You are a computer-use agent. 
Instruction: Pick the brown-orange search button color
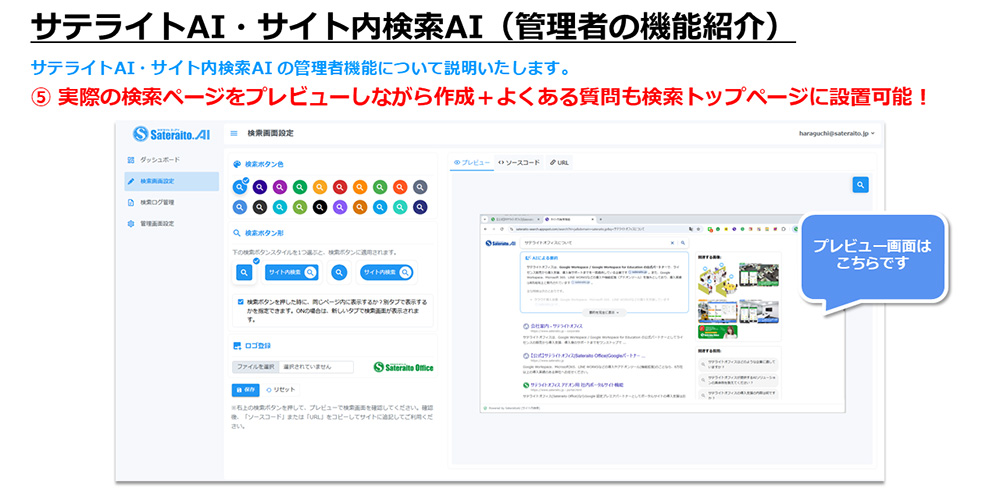click(x=360, y=207)
